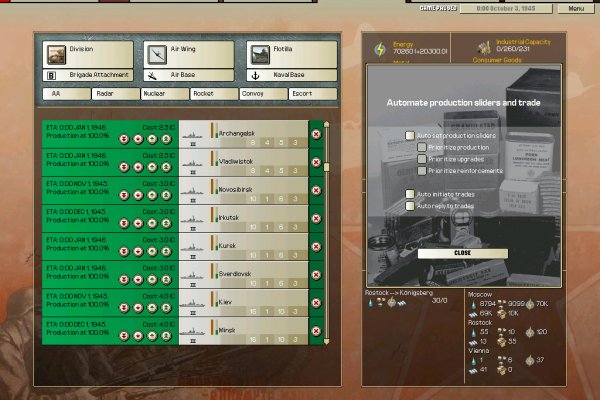
Task: Move Vladiwistok to bottom of queue
Action: click(124, 167)
